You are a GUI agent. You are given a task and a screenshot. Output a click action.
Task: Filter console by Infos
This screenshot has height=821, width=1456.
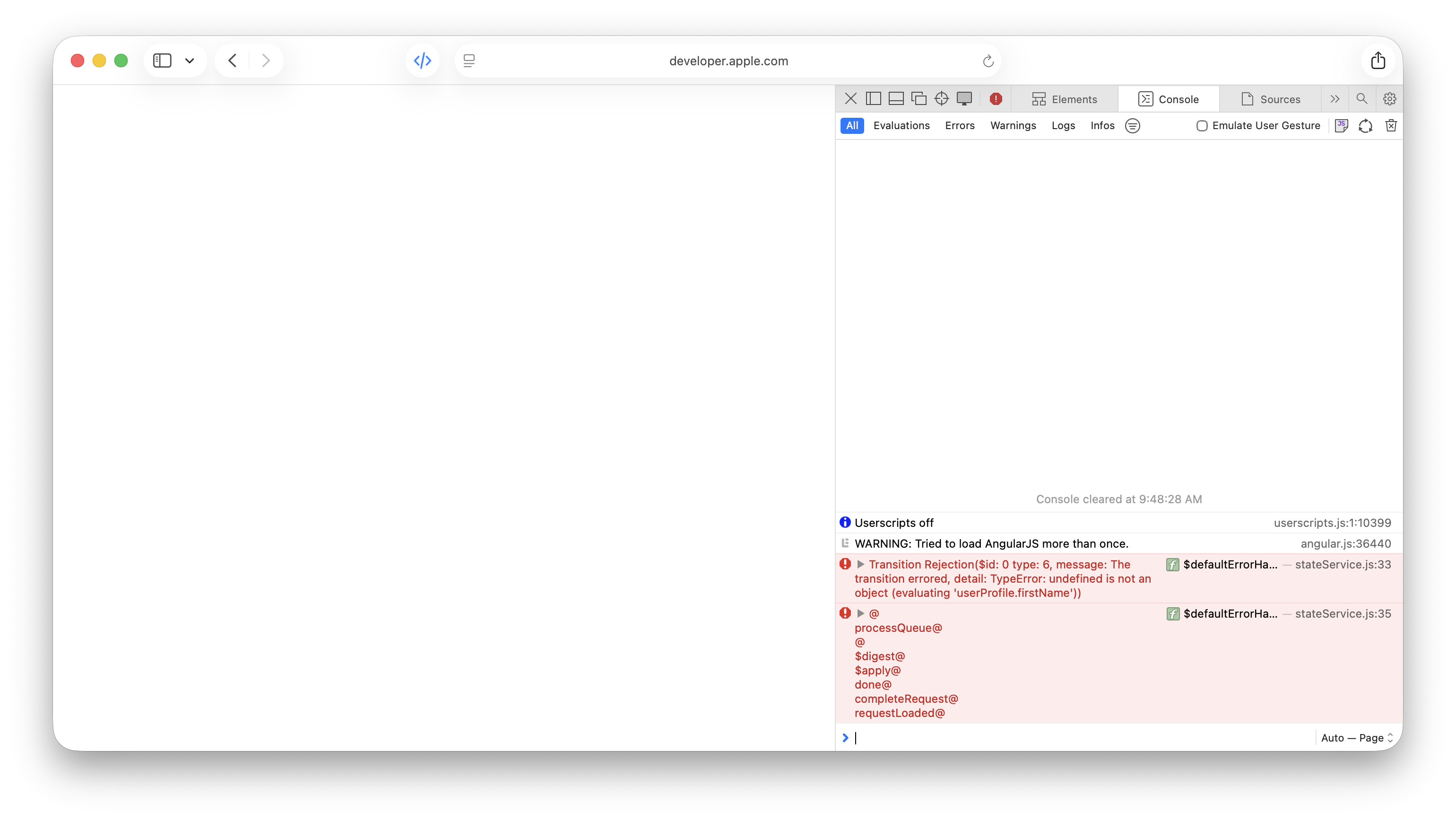(x=1102, y=125)
